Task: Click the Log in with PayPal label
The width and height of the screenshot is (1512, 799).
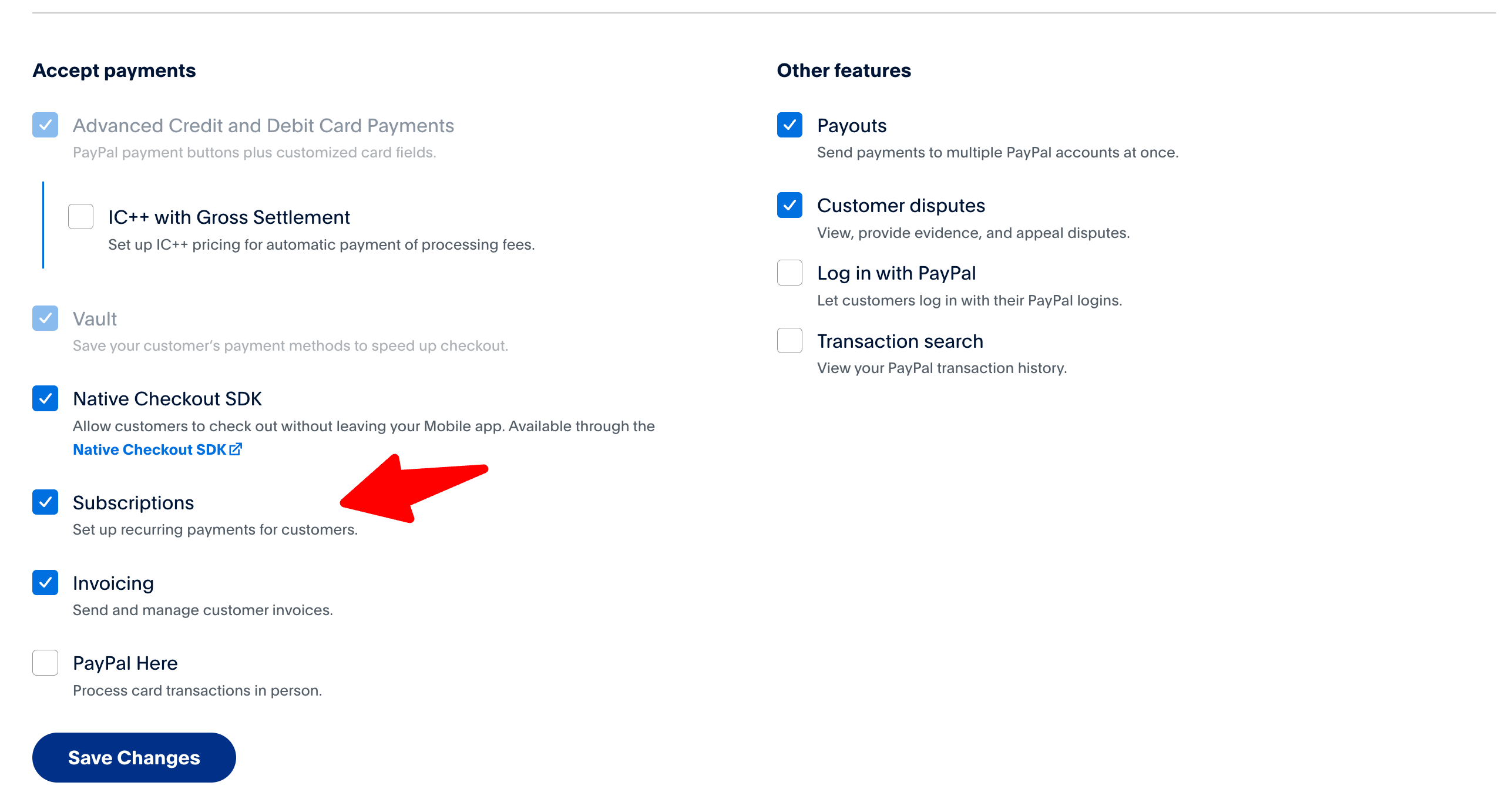Action: pyautogui.click(x=896, y=273)
